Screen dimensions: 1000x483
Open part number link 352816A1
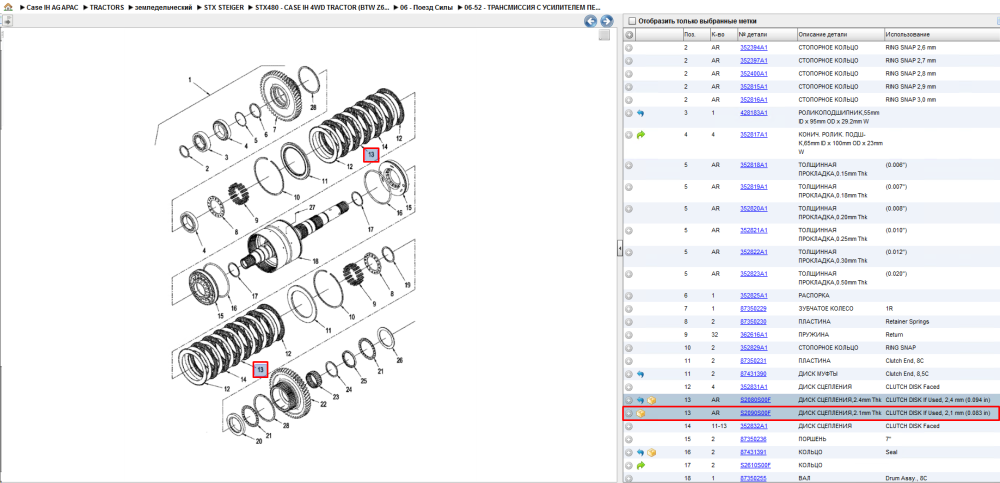[754, 100]
